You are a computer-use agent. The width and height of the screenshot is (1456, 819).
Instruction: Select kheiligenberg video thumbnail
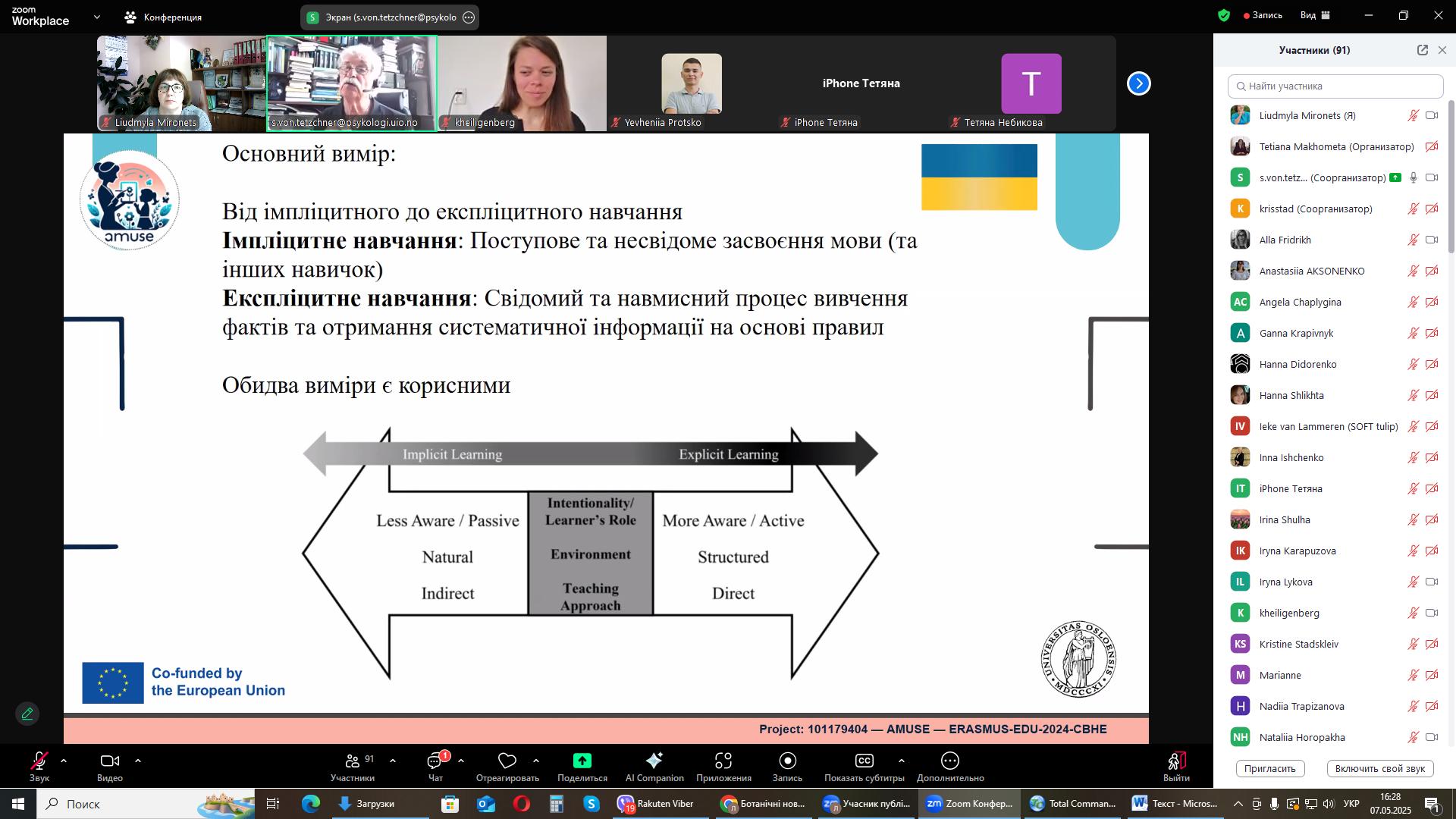[x=522, y=83]
